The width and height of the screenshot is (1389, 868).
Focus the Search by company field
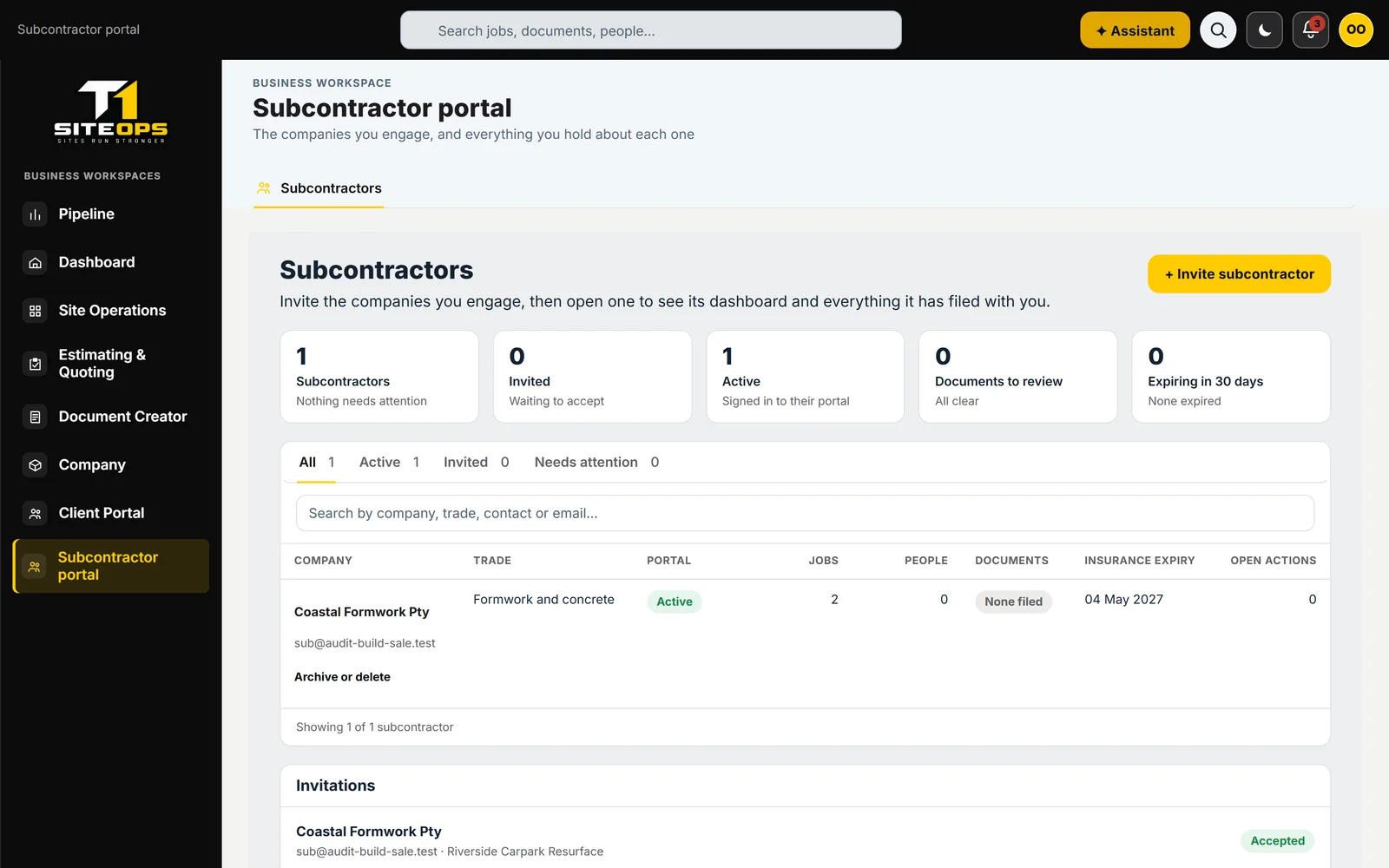pos(805,513)
